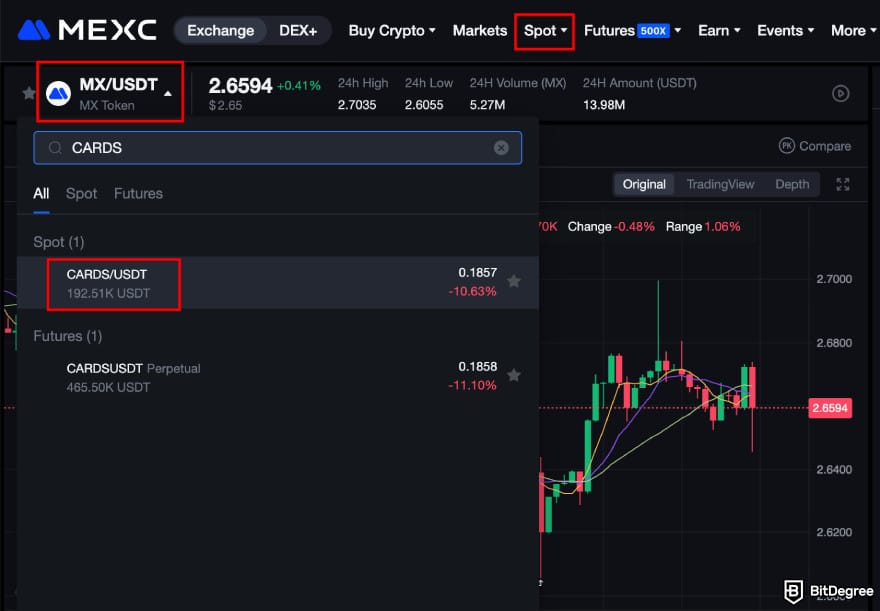Click the +0.41% change value
Screen dimensions: 880x611
pos(299,86)
